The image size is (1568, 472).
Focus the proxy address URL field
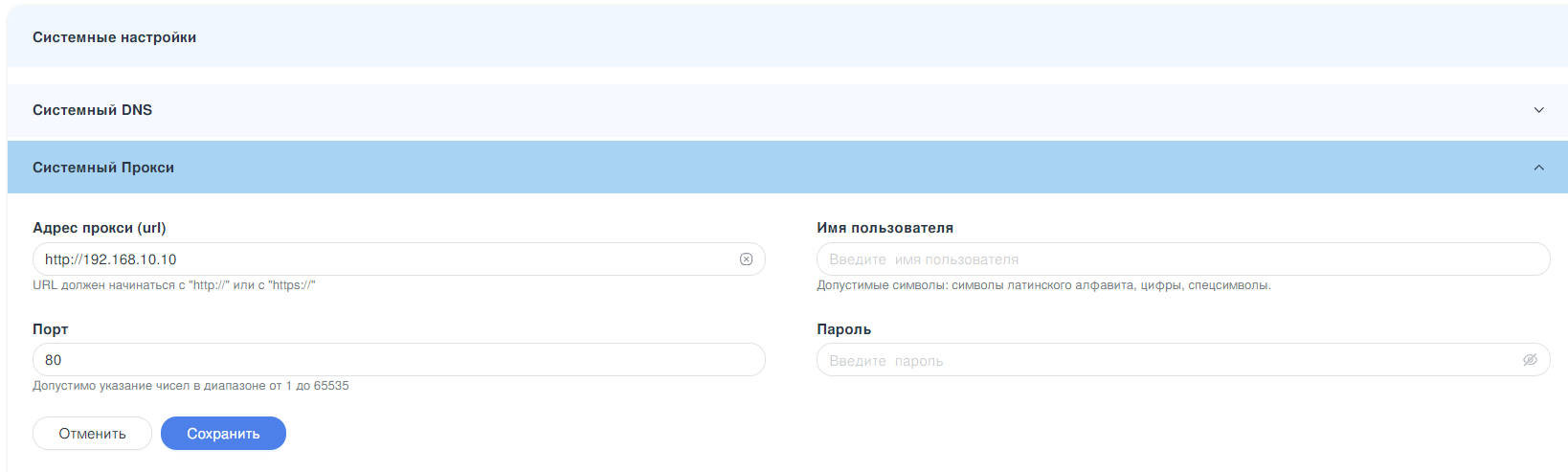click(x=398, y=259)
